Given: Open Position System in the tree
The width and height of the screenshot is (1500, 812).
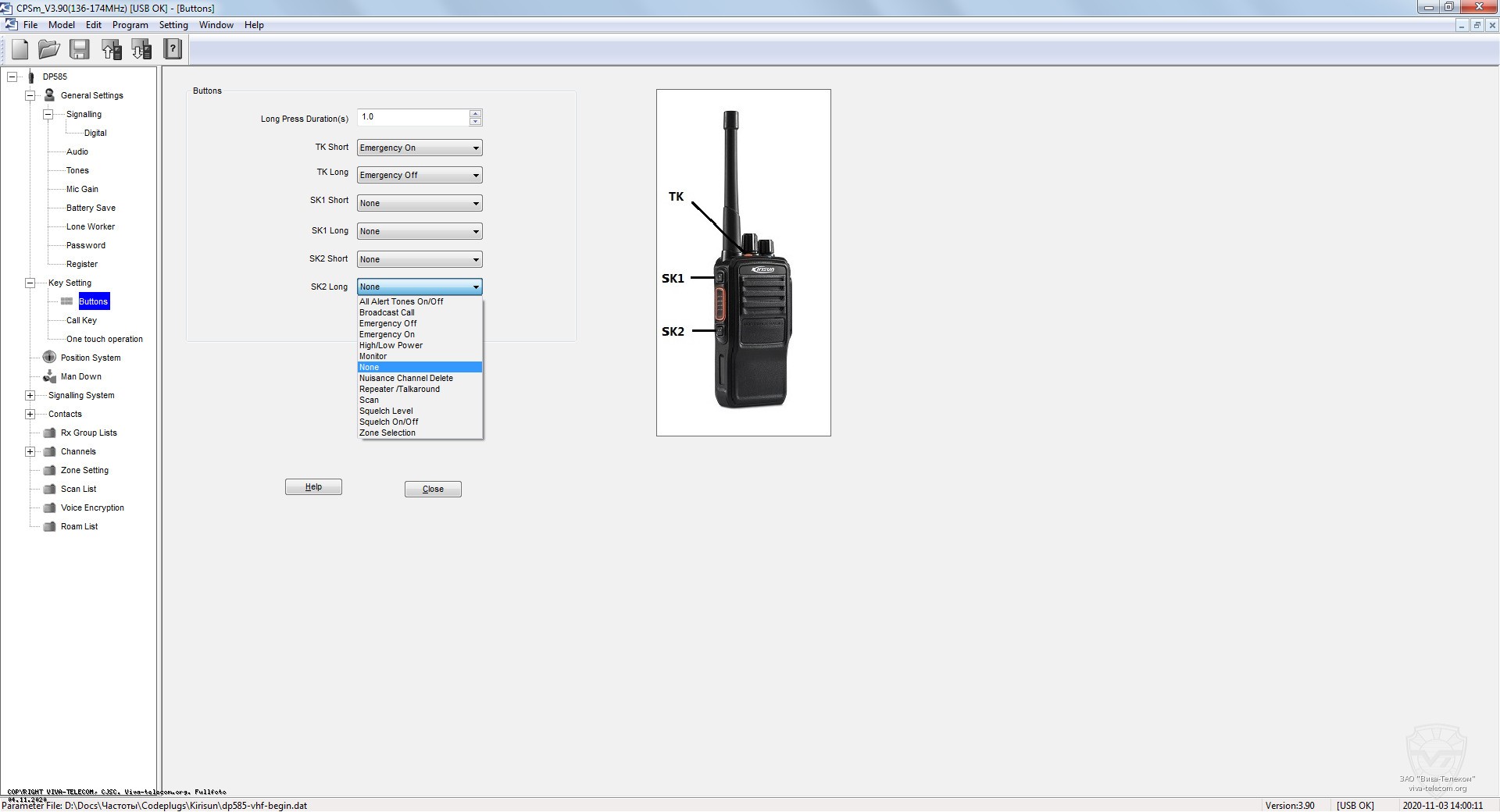Looking at the screenshot, I should pos(91,358).
